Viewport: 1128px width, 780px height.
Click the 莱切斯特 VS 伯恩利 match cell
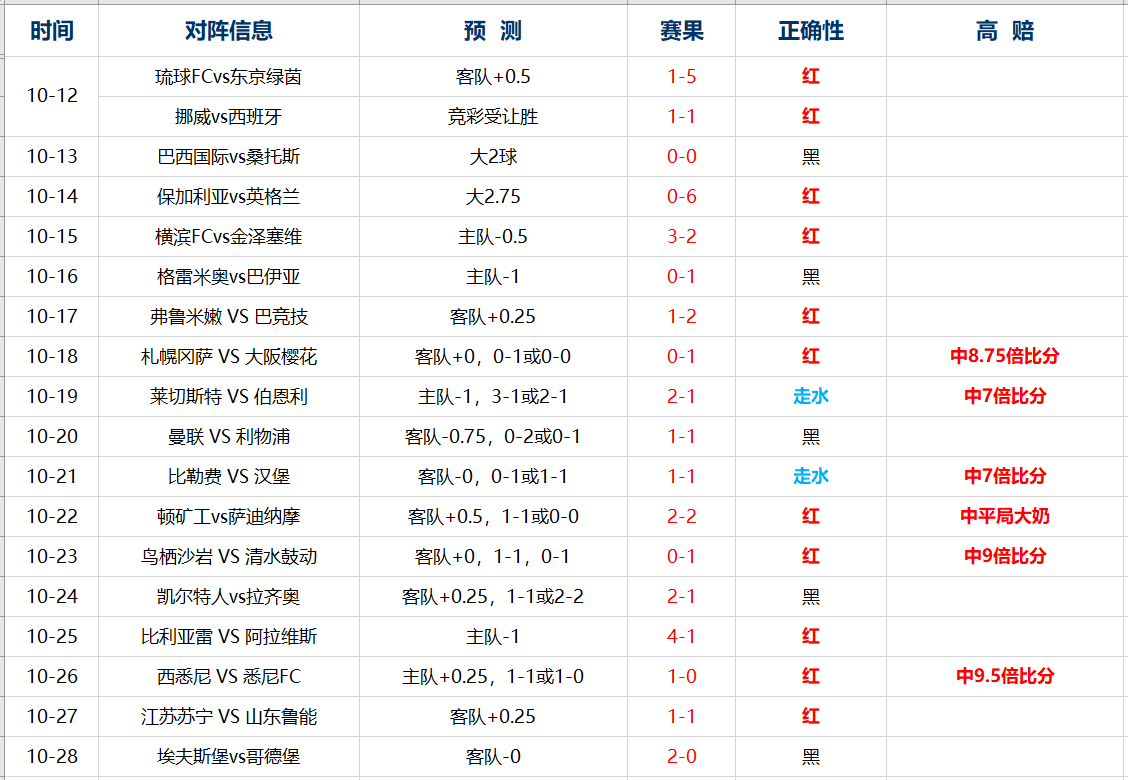click(x=229, y=396)
